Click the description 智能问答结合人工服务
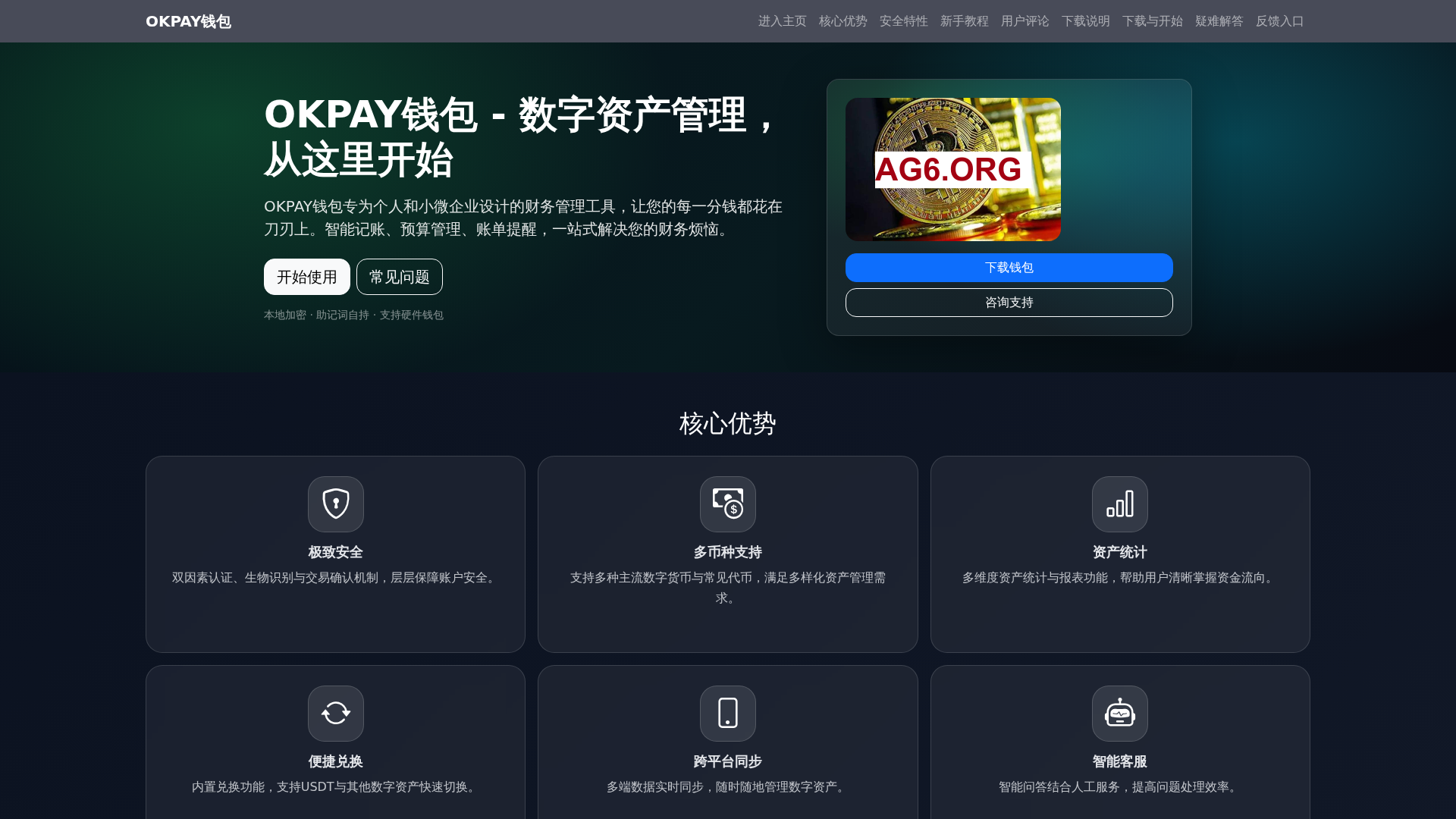1456x819 pixels. (x=1120, y=787)
